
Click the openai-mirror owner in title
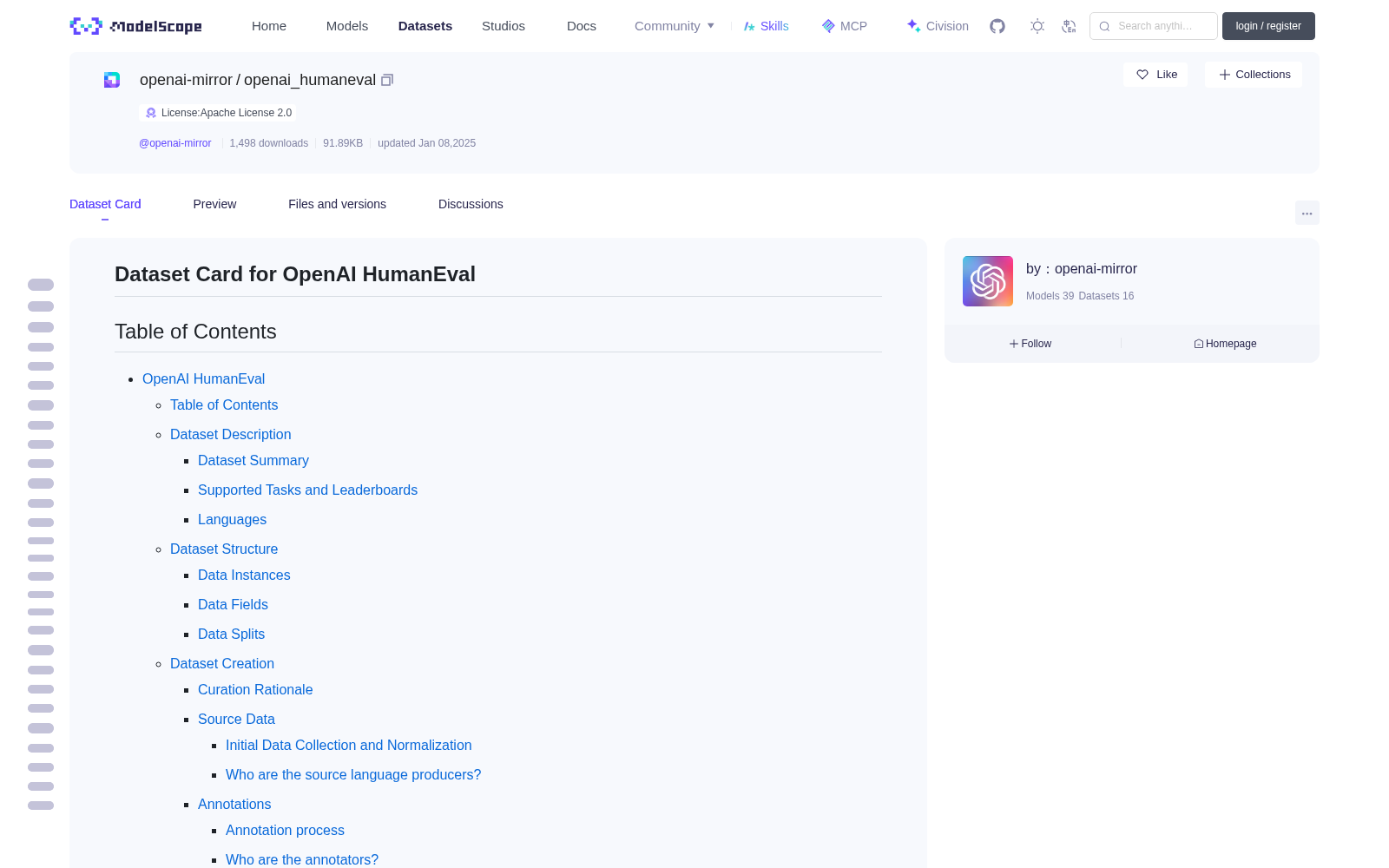[186, 80]
